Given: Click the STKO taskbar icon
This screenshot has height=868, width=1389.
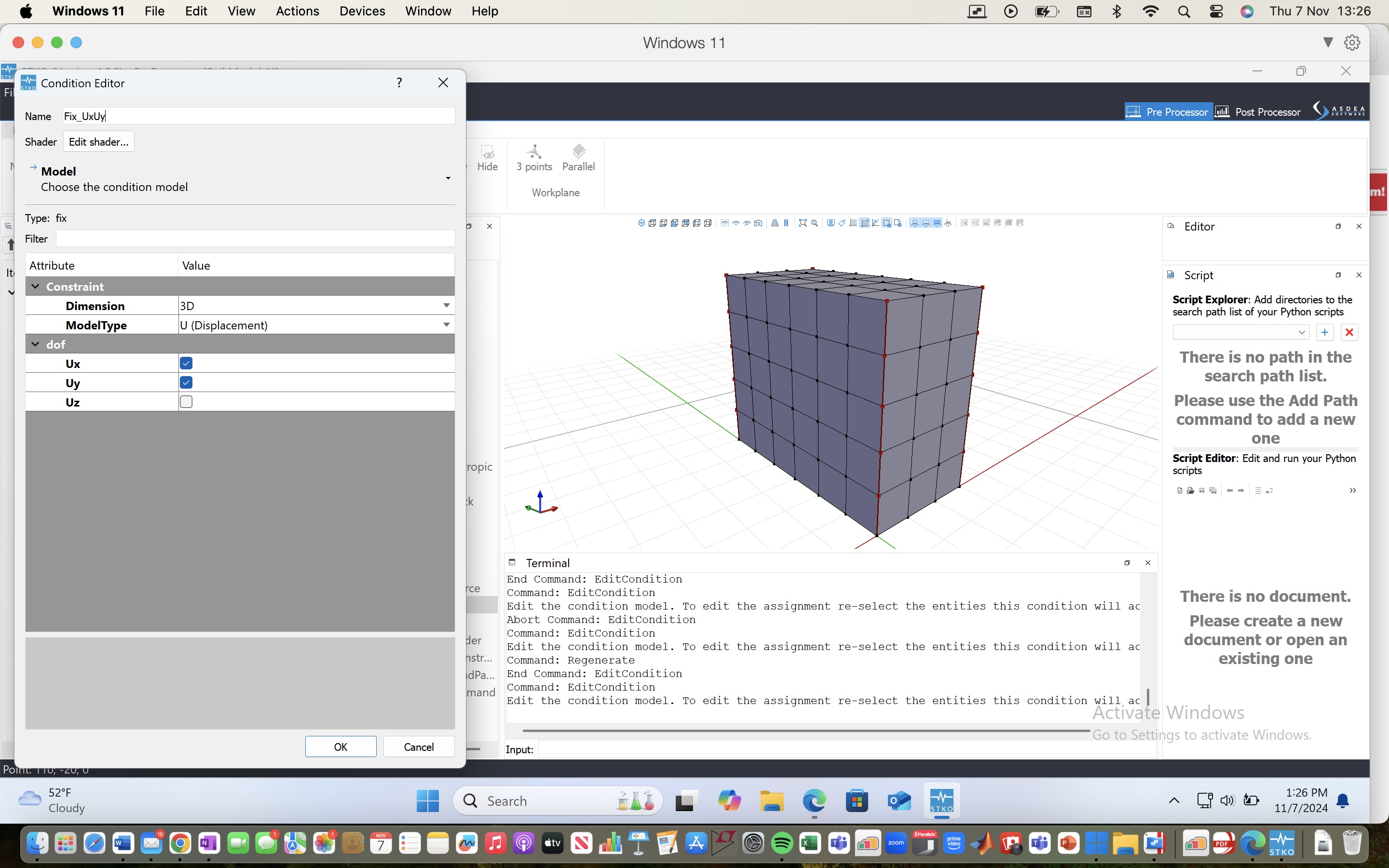Looking at the screenshot, I should pos(941,801).
